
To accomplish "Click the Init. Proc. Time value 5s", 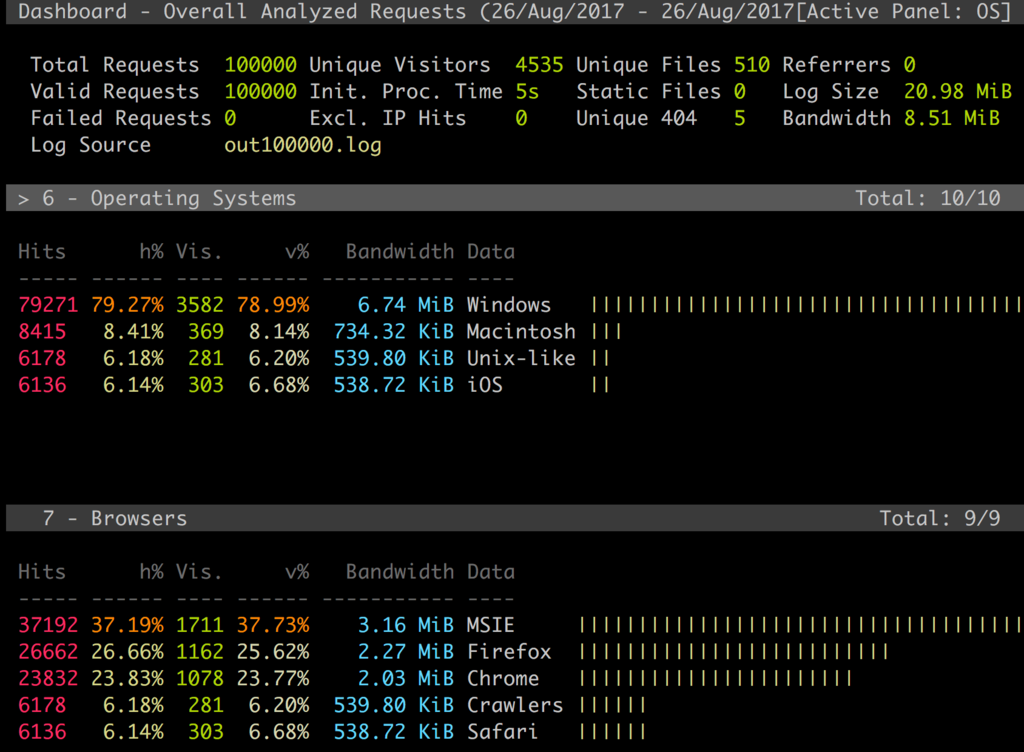I will point(527,91).
